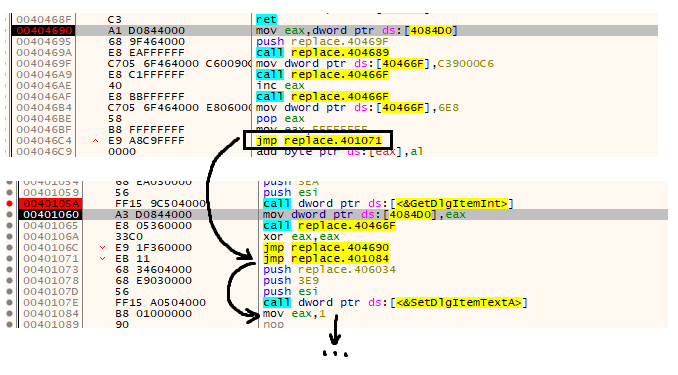This screenshot has width=678, height=375.
Task: Click the 'mov eax,1' instruction
Action: point(294,314)
